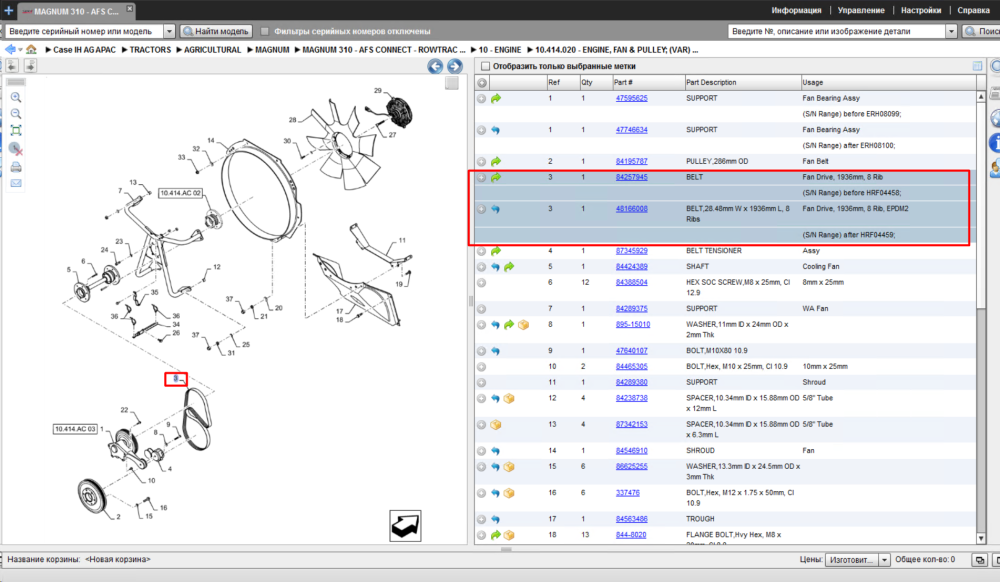Click the serial number or model input field
1000x582 pixels.
[84, 31]
